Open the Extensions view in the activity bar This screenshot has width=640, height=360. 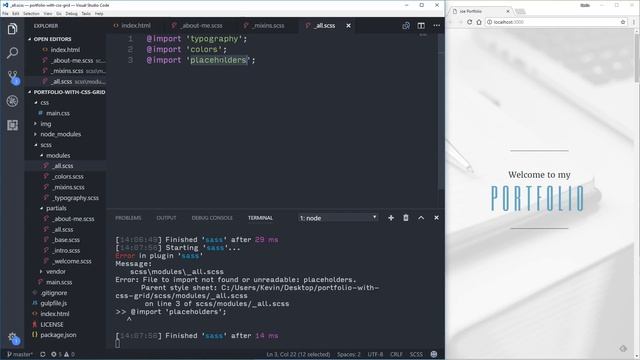tap(12, 125)
